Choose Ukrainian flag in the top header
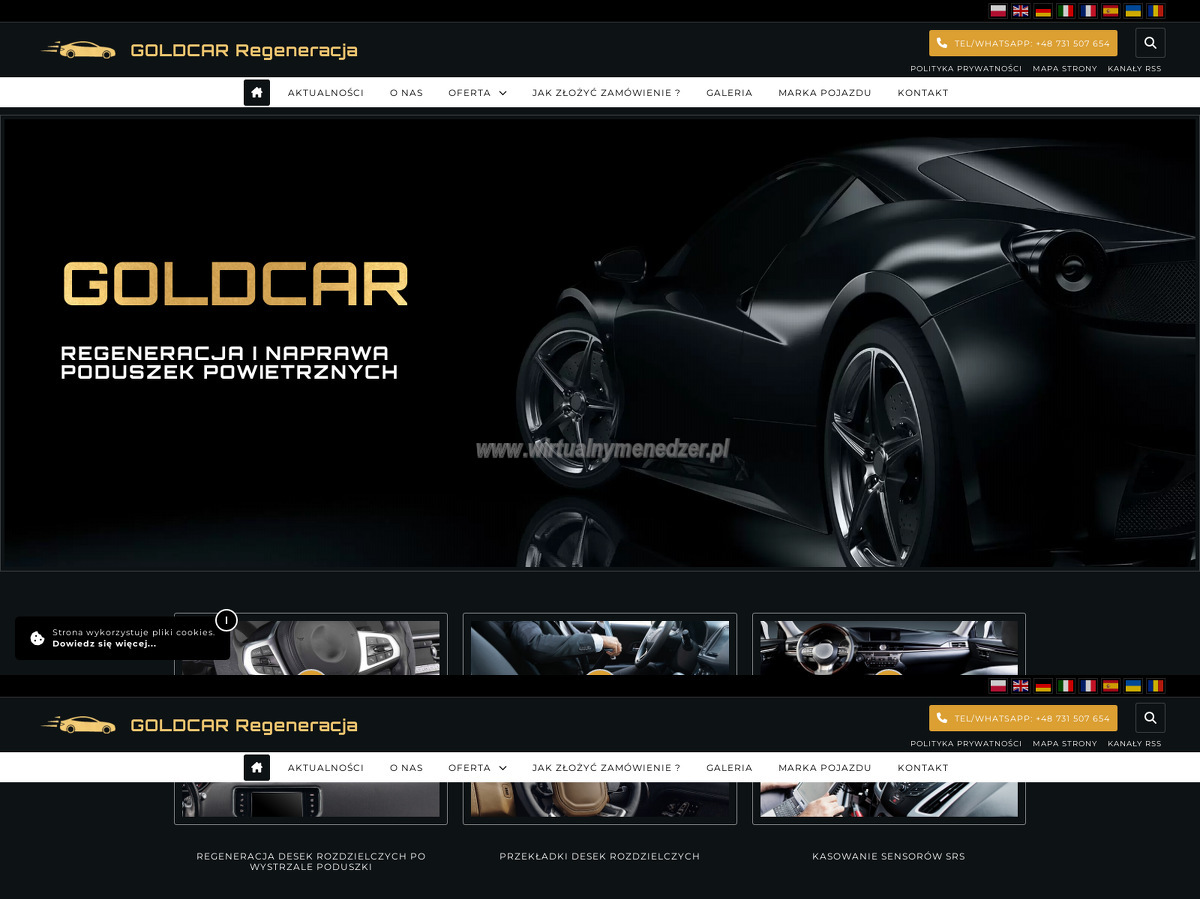The width and height of the screenshot is (1200, 899). coord(1133,11)
